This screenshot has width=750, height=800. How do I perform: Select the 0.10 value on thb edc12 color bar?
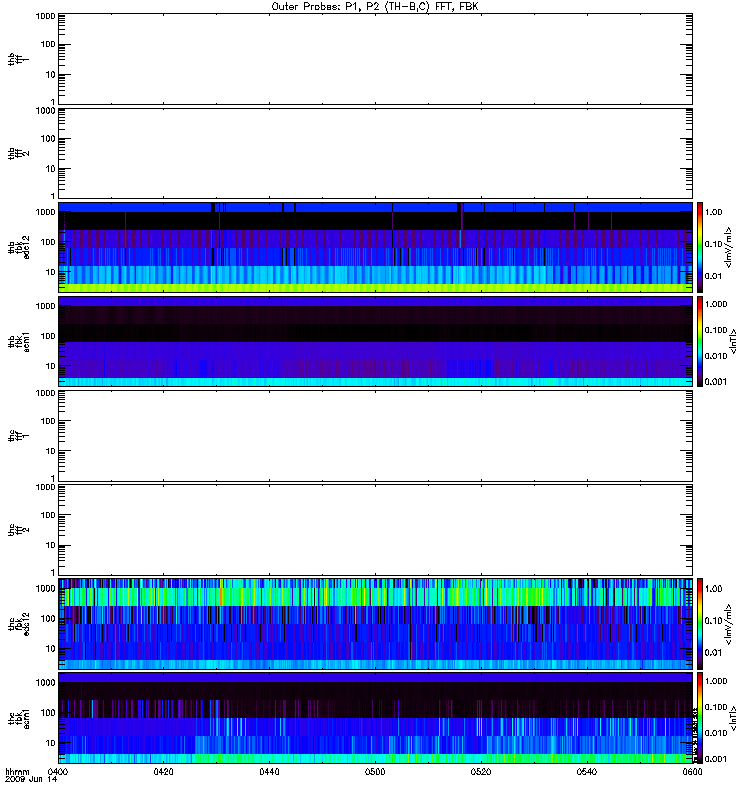pos(713,244)
